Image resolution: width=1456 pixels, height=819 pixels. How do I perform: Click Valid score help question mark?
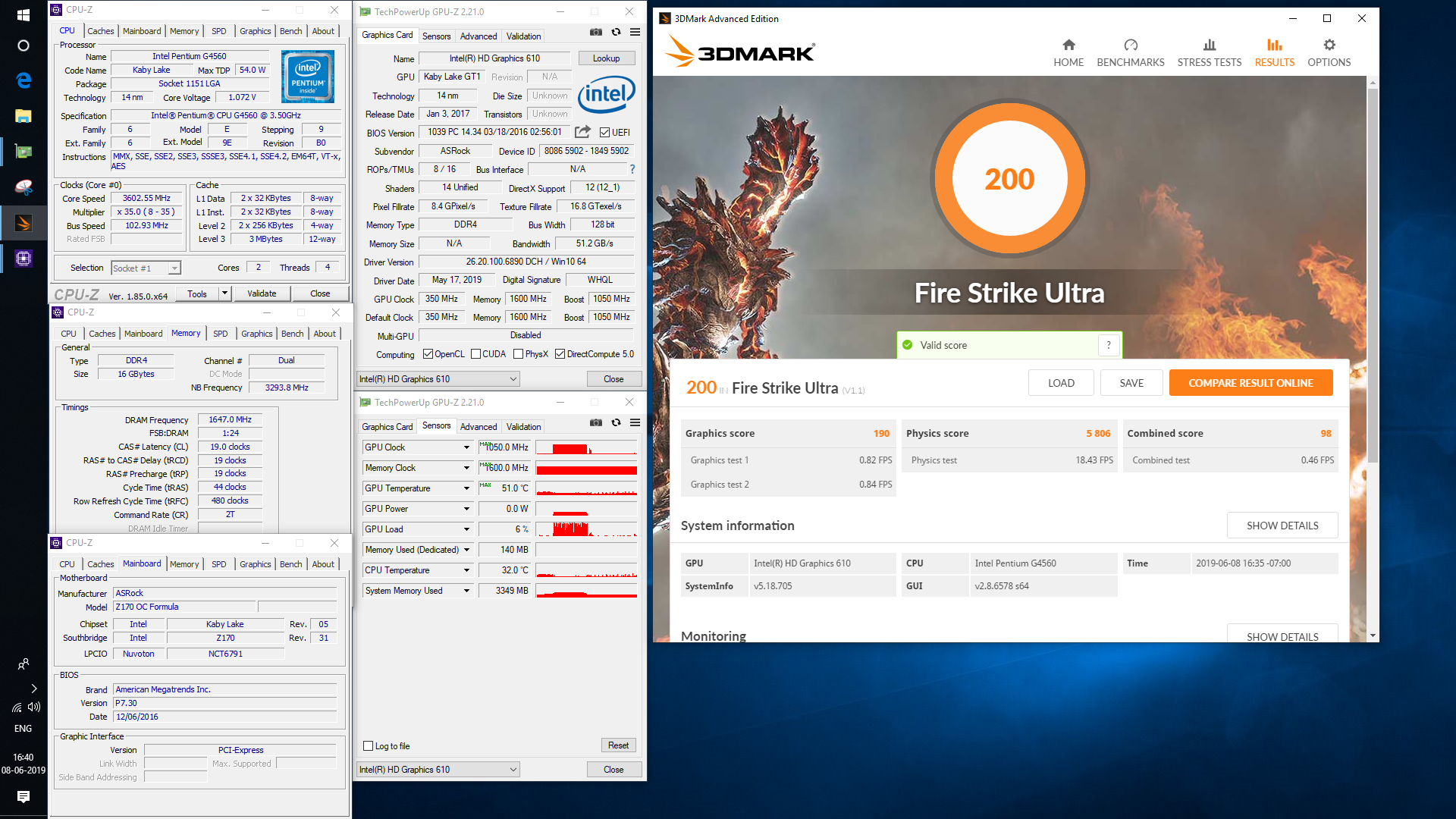[x=1109, y=345]
